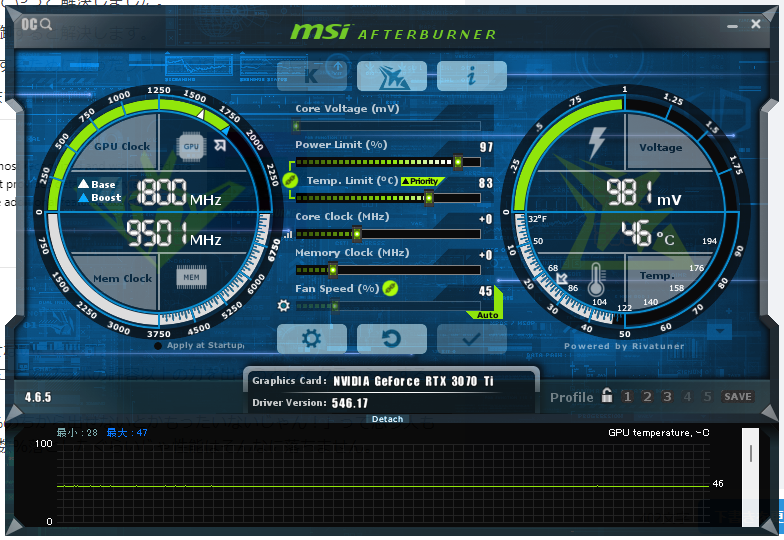
Task: Click the Temp. Limit value 83
Action: (486, 183)
